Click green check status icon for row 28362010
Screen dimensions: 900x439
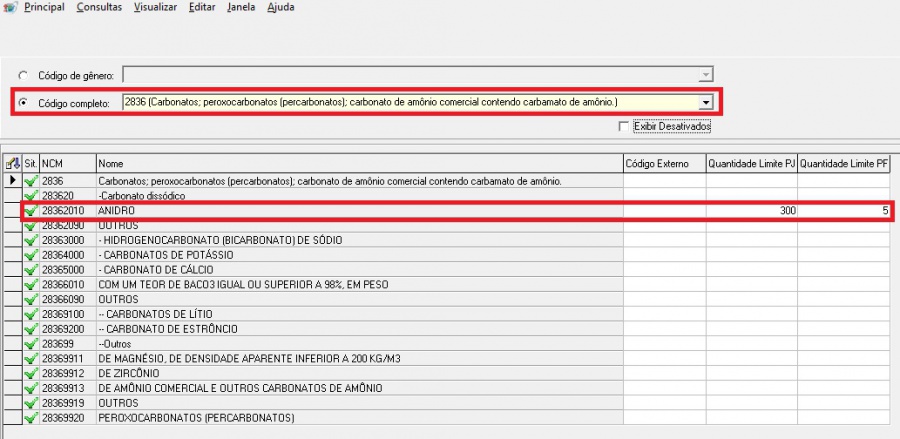pos(31,211)
